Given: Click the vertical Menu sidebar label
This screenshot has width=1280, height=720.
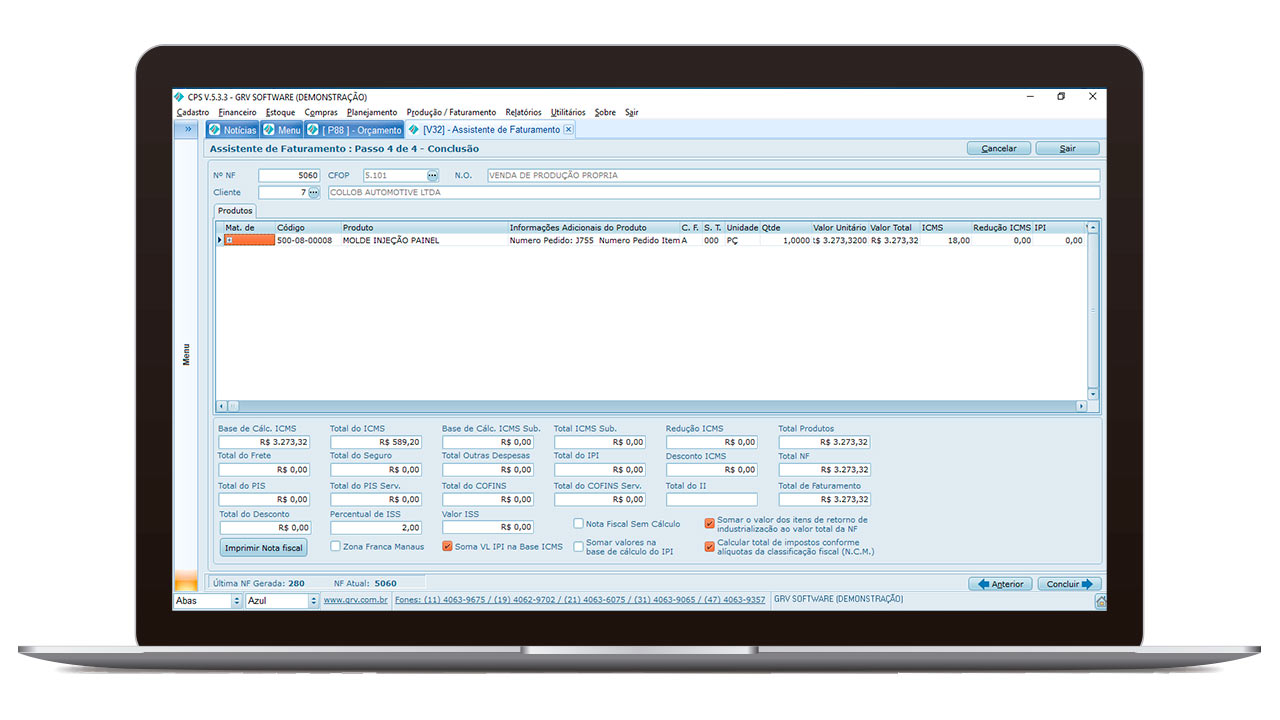Looking at the screenshot, I should [x=186, y=355].
